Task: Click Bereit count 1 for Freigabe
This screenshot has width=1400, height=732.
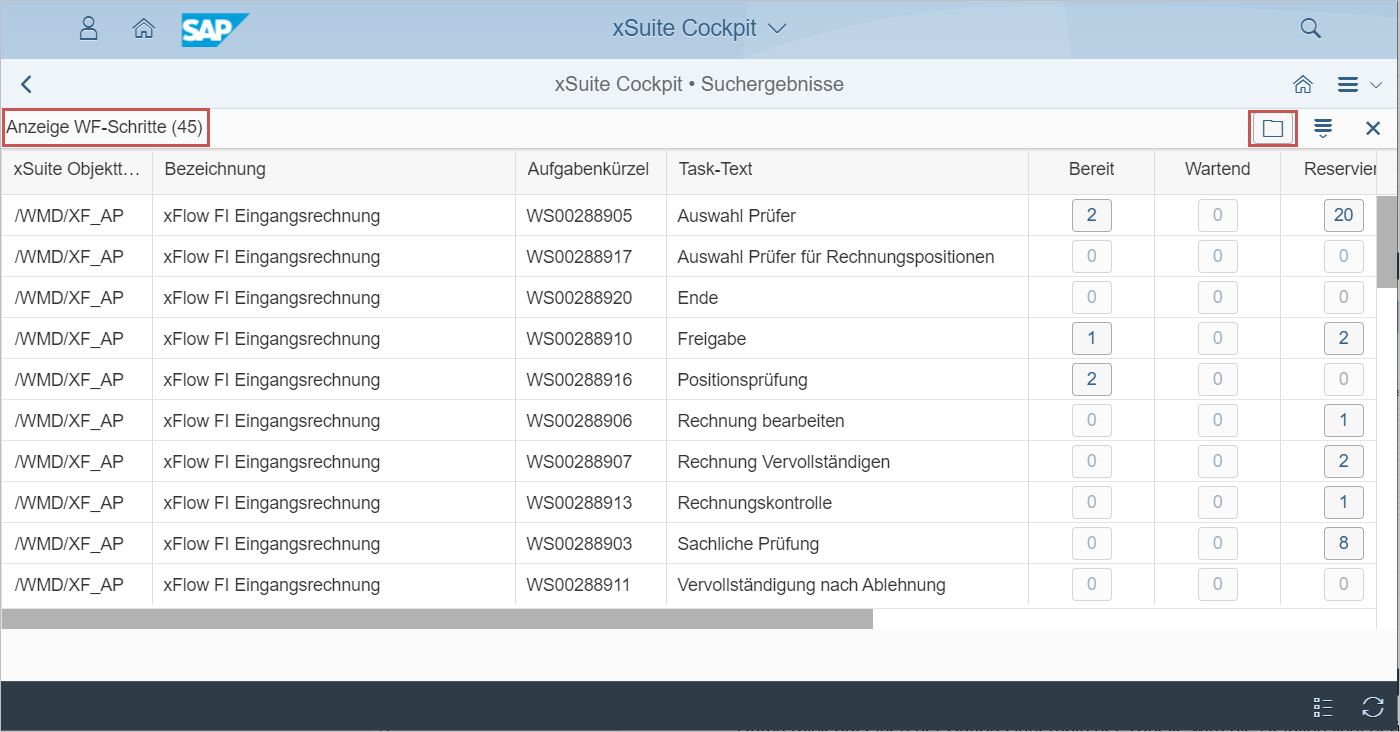Action: [x=1091, y=338]
